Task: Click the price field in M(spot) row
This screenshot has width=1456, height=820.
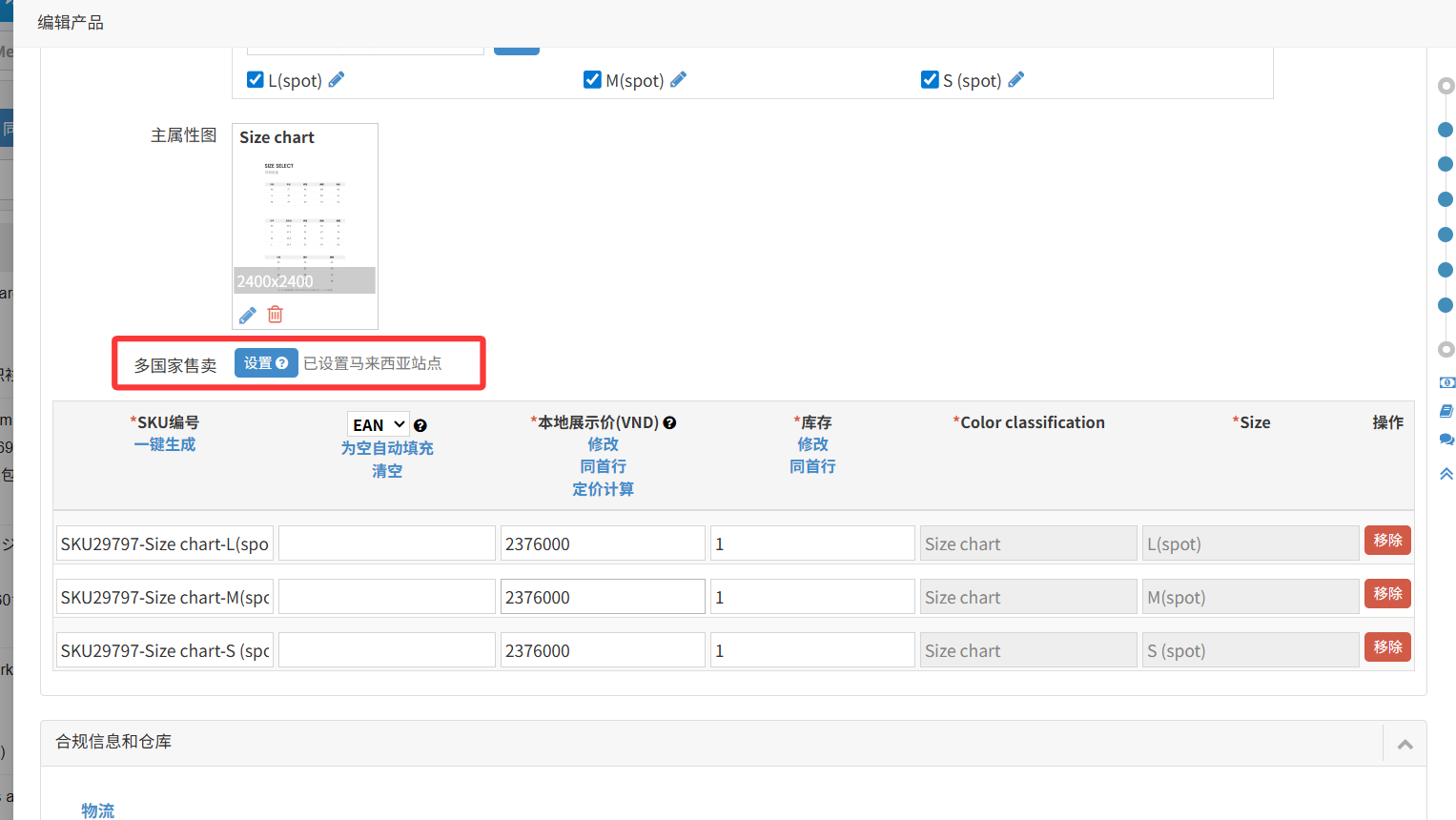Action: click(603, 598)
